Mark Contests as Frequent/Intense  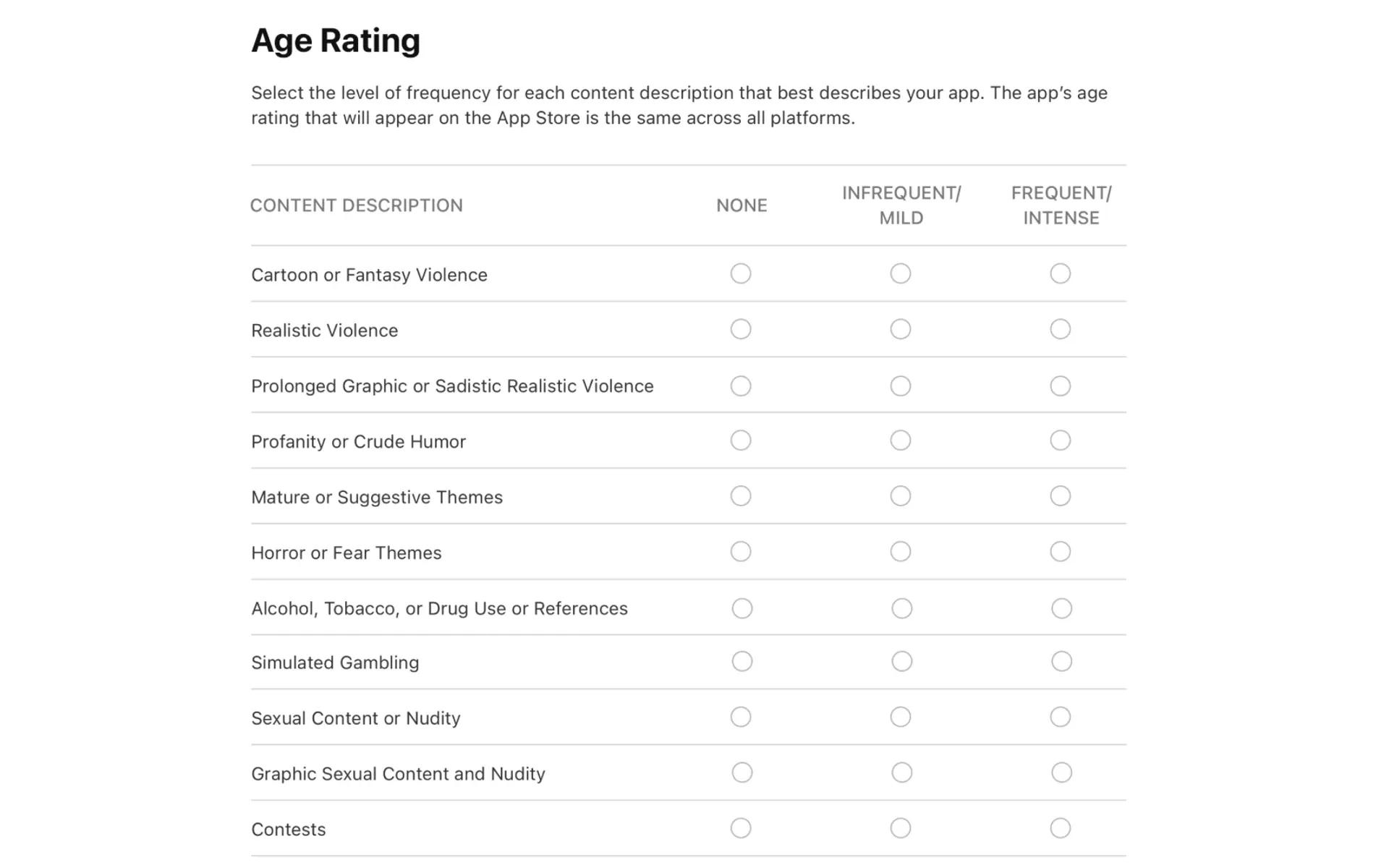point(1060,828)
